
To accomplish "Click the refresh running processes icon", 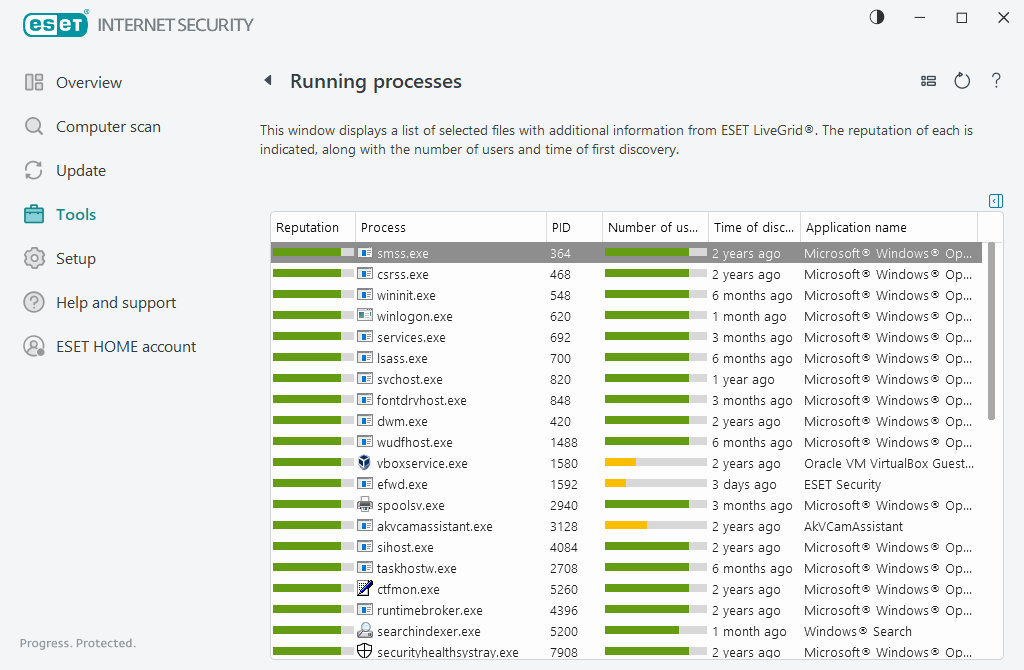I will point(962,81).
